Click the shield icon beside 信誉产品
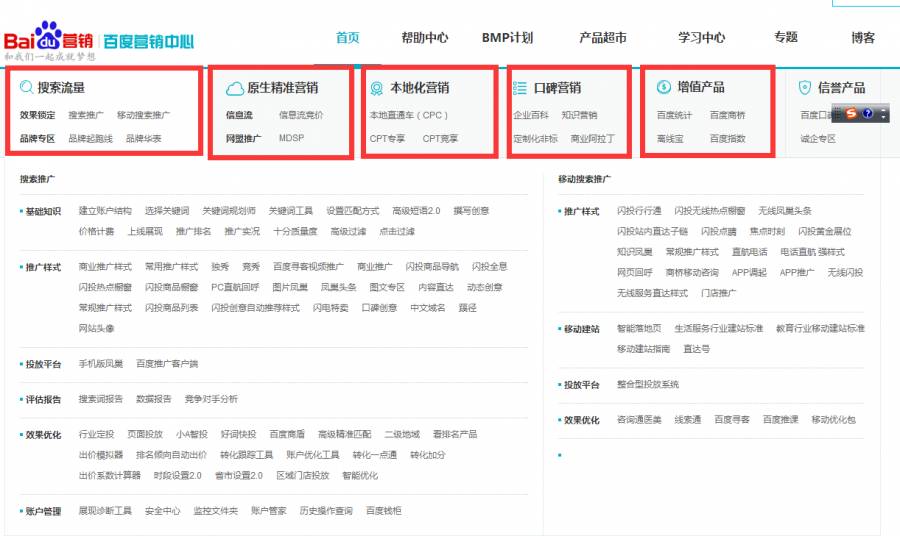The image size is (900, 536). pyautogui.click(x=805, y=88)
